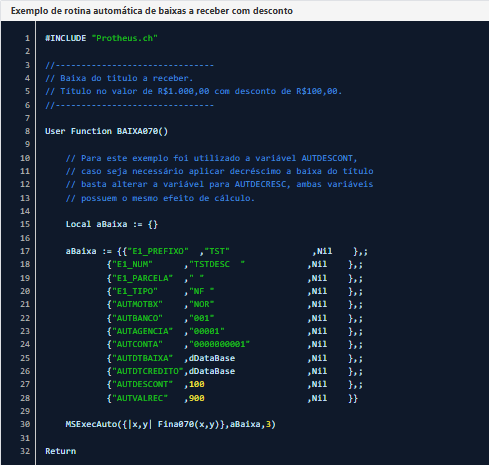Click the "AUTVALREC" key string

140,398
